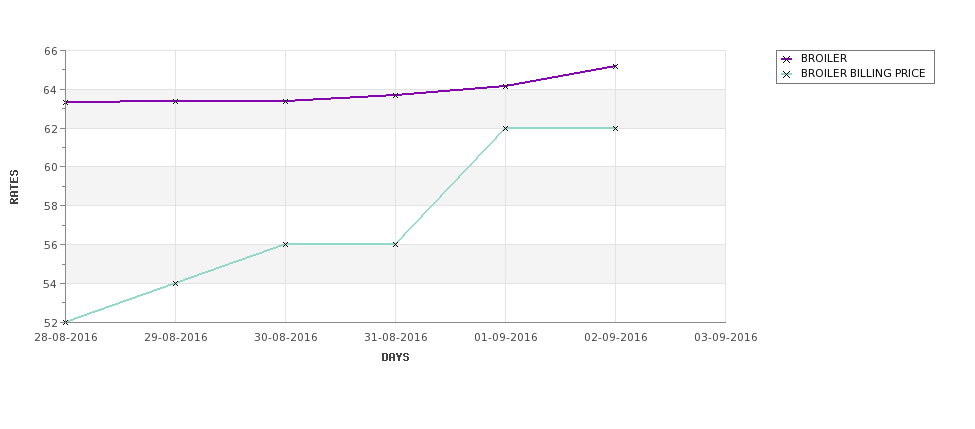Click billing price point at 56 on 30-08-2016
Screen dimensions: 975x429
[285, 244]
